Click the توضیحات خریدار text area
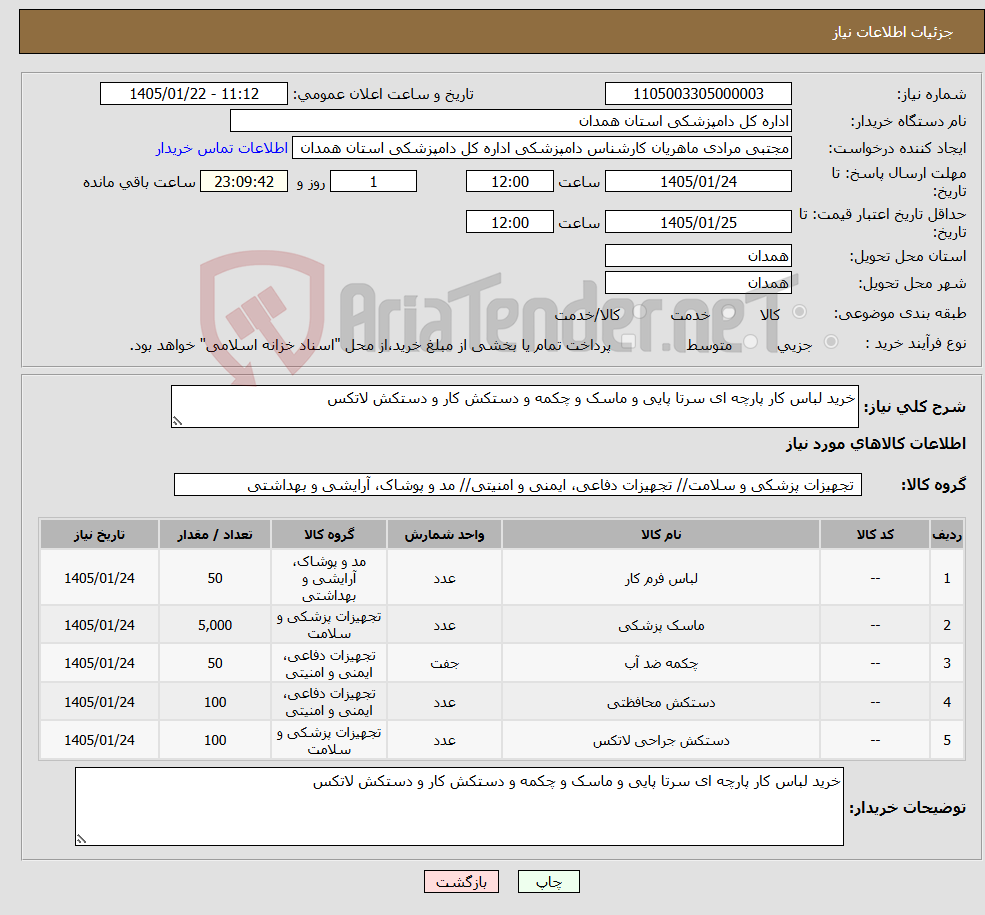The height and width of the screenshot is (915, 985). [x=459, y=806]
